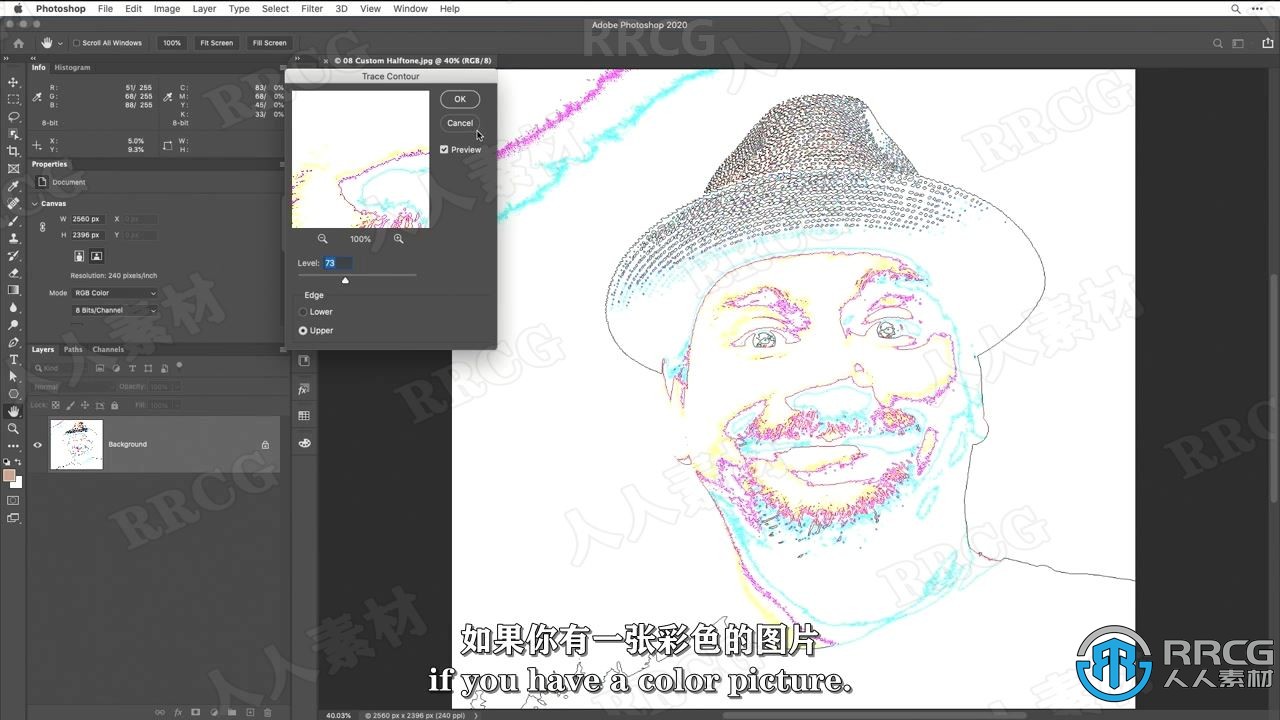Select the Upper edge radio button
This screenshot has height=720, width=1280.
coord(303,330)
